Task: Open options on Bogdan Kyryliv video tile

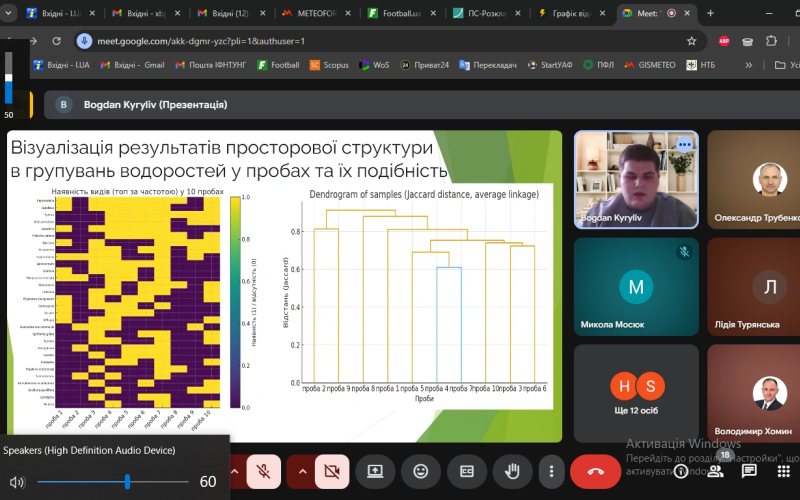Action: 684,145
